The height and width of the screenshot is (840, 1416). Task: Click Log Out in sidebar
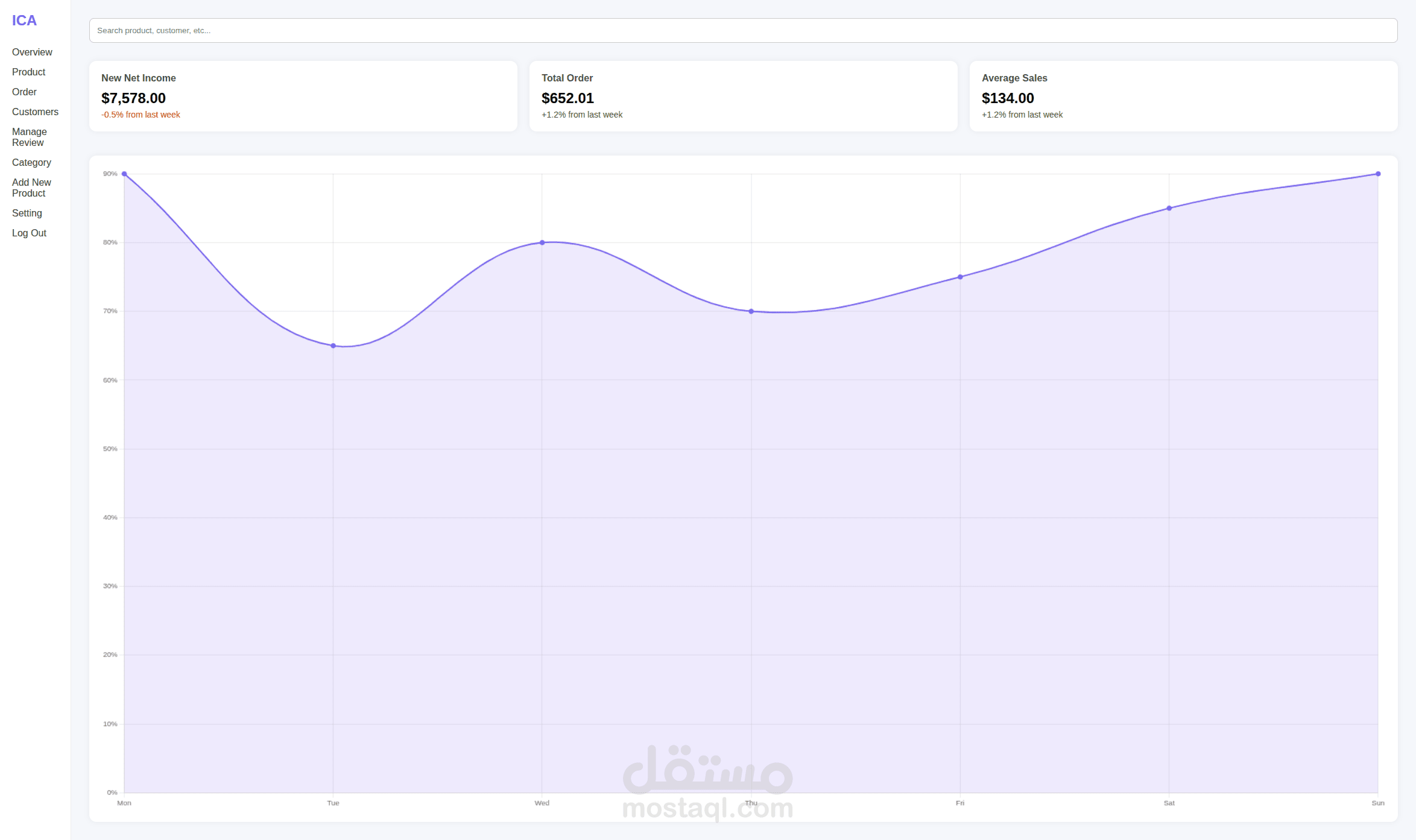29,233
